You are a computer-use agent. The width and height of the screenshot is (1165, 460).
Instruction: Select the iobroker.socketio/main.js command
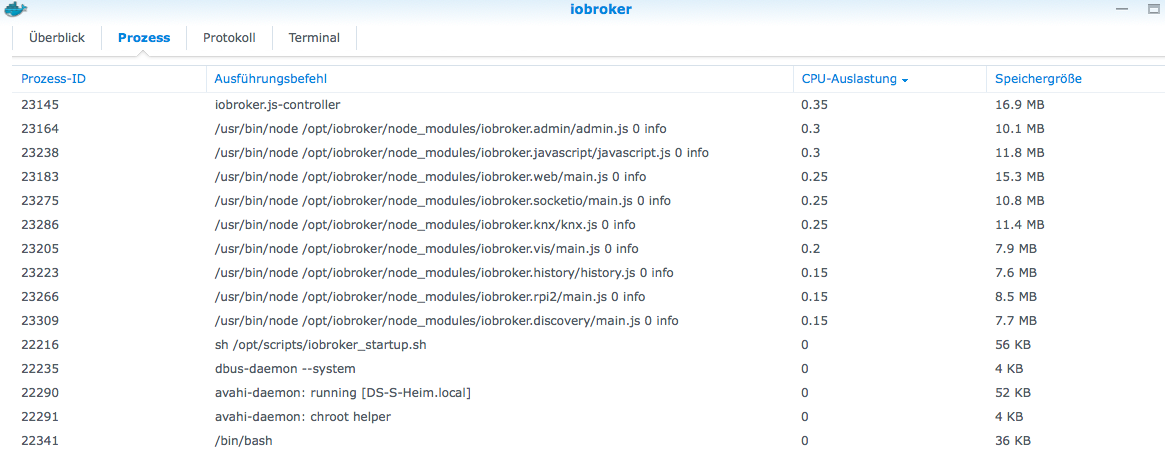point(442,201)
